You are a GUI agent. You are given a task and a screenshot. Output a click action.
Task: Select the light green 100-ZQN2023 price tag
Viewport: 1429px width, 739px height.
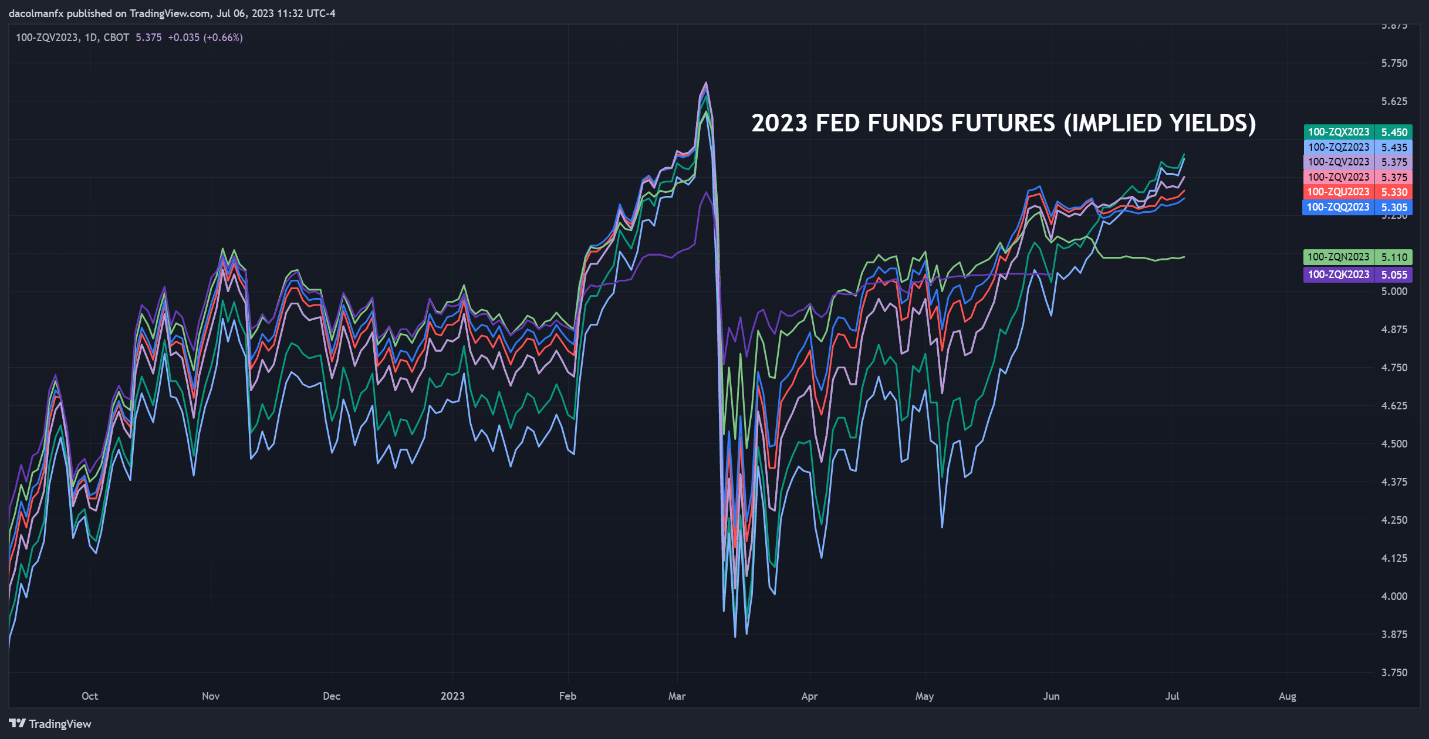click(x=1358, y=256)
